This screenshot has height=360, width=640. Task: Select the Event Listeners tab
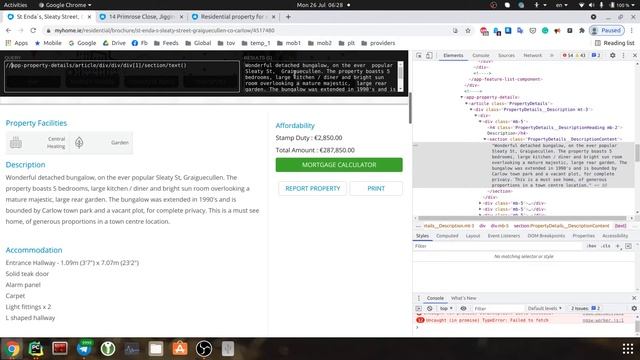point(504,236)
